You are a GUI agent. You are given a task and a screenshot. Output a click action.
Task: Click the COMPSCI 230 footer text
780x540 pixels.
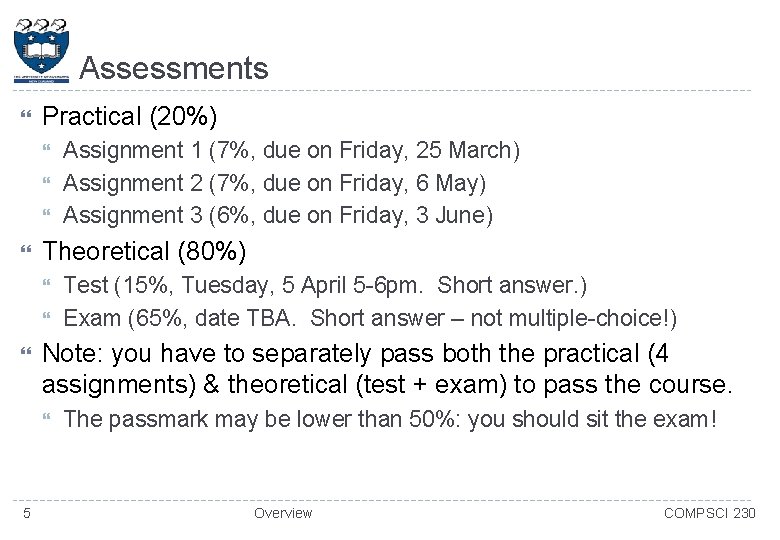[x=710, y=513]
